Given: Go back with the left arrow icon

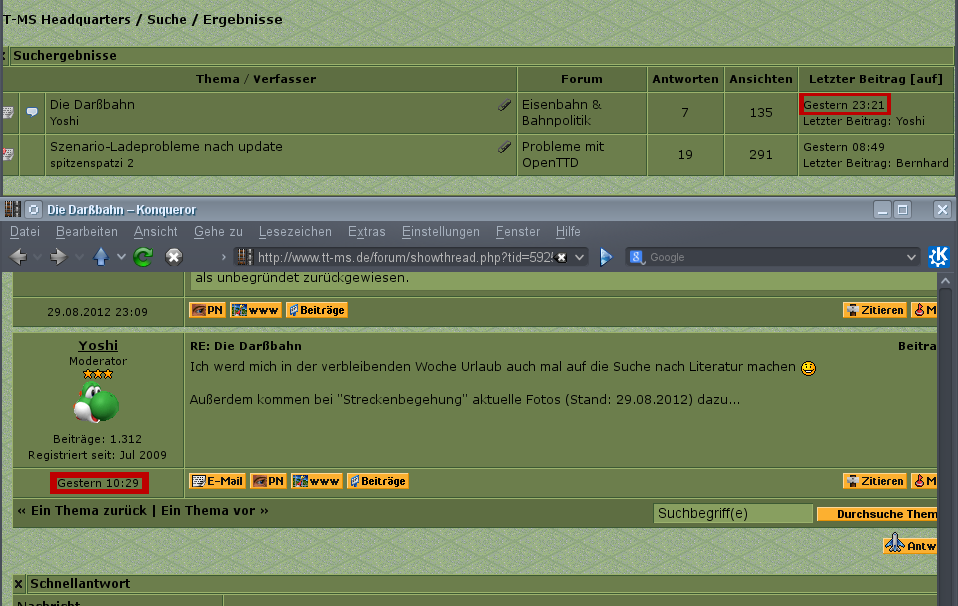Looking at the screenshot, I should 18,257.
